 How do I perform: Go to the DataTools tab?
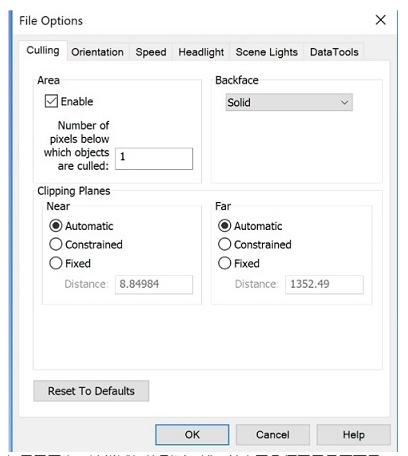coord(334,52)
